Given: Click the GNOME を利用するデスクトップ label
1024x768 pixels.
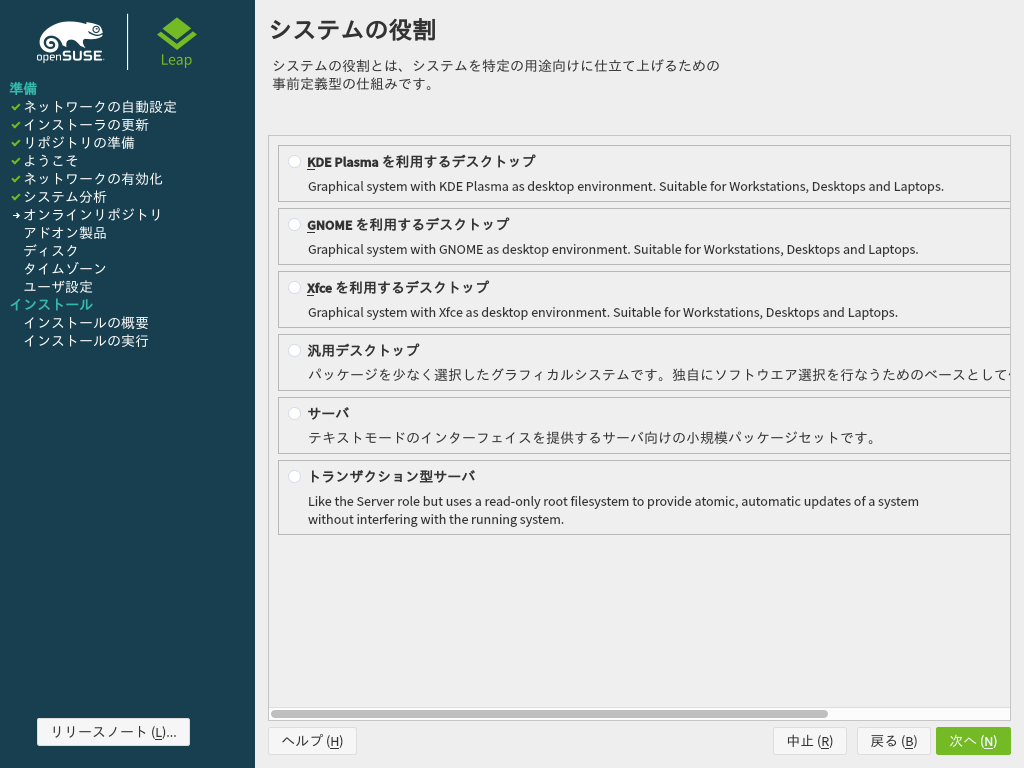Looking at the screenshot, I should (408, 225).
